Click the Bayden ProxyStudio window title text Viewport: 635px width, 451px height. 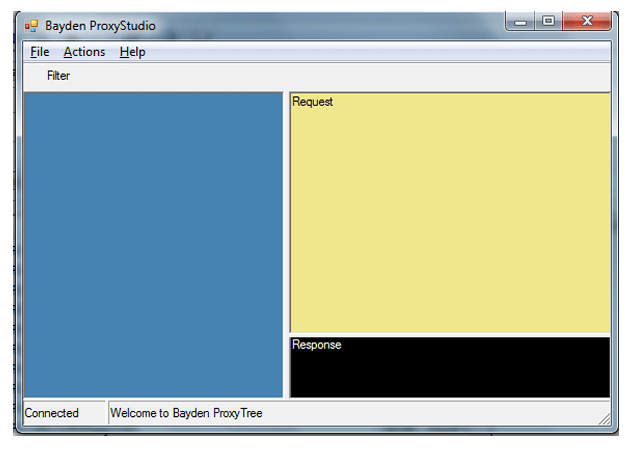[x=100, y=26]
